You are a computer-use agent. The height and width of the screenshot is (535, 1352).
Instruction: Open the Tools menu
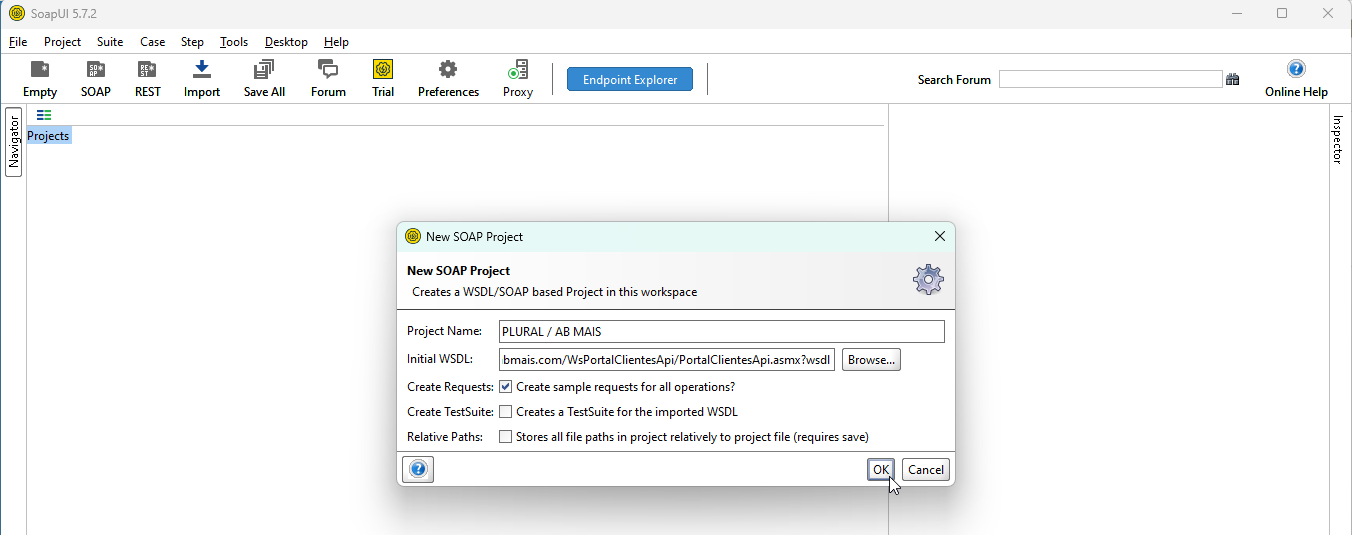[234, 42]
